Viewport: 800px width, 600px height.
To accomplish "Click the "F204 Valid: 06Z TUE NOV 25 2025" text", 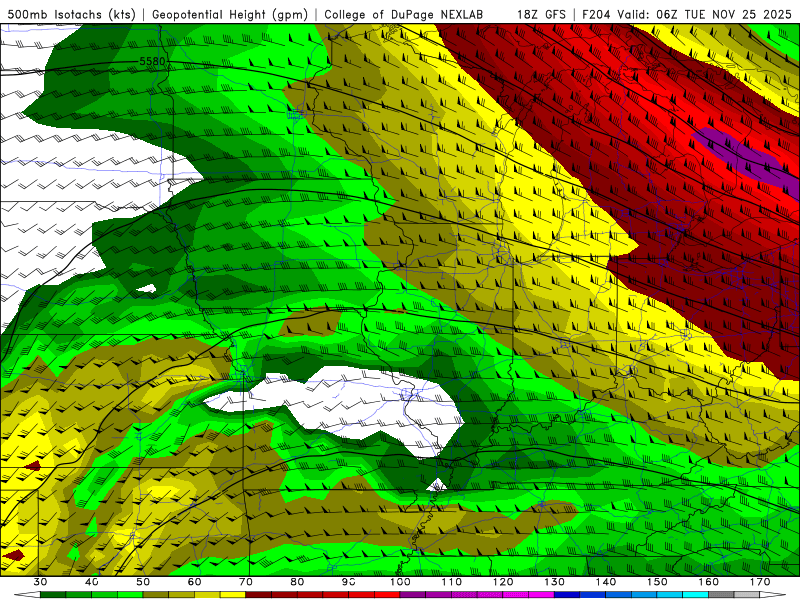I will click(x=686, y=14).
